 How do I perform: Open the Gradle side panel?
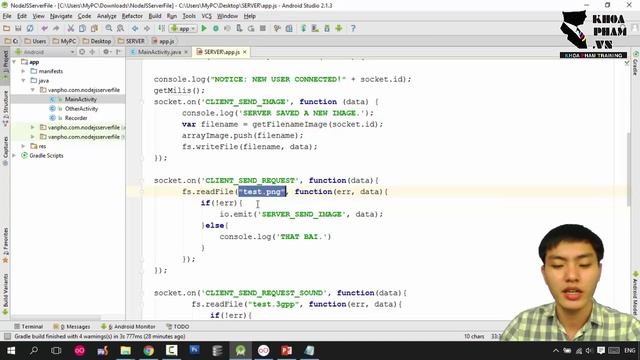coord(636,64)
